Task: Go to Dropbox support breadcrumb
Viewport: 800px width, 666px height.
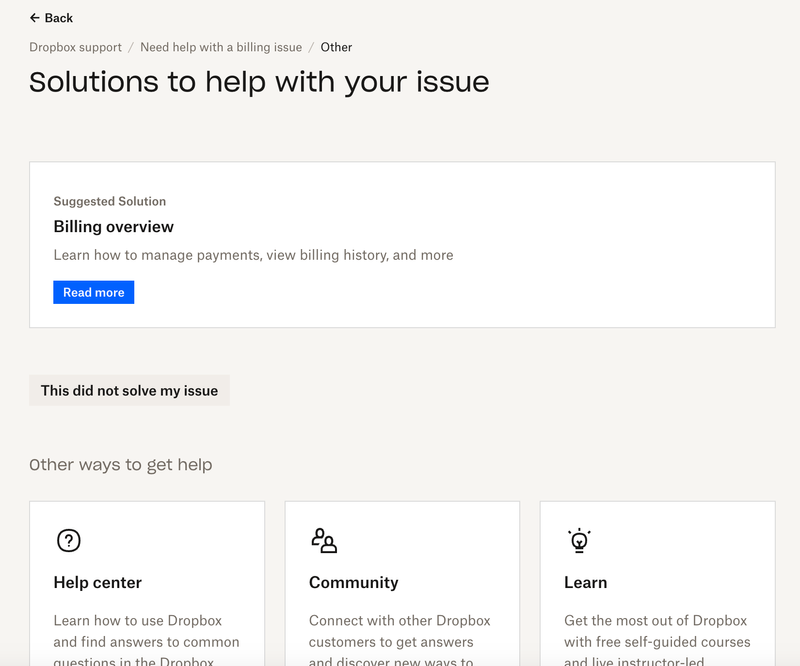Action: click(x=75, y=47)
